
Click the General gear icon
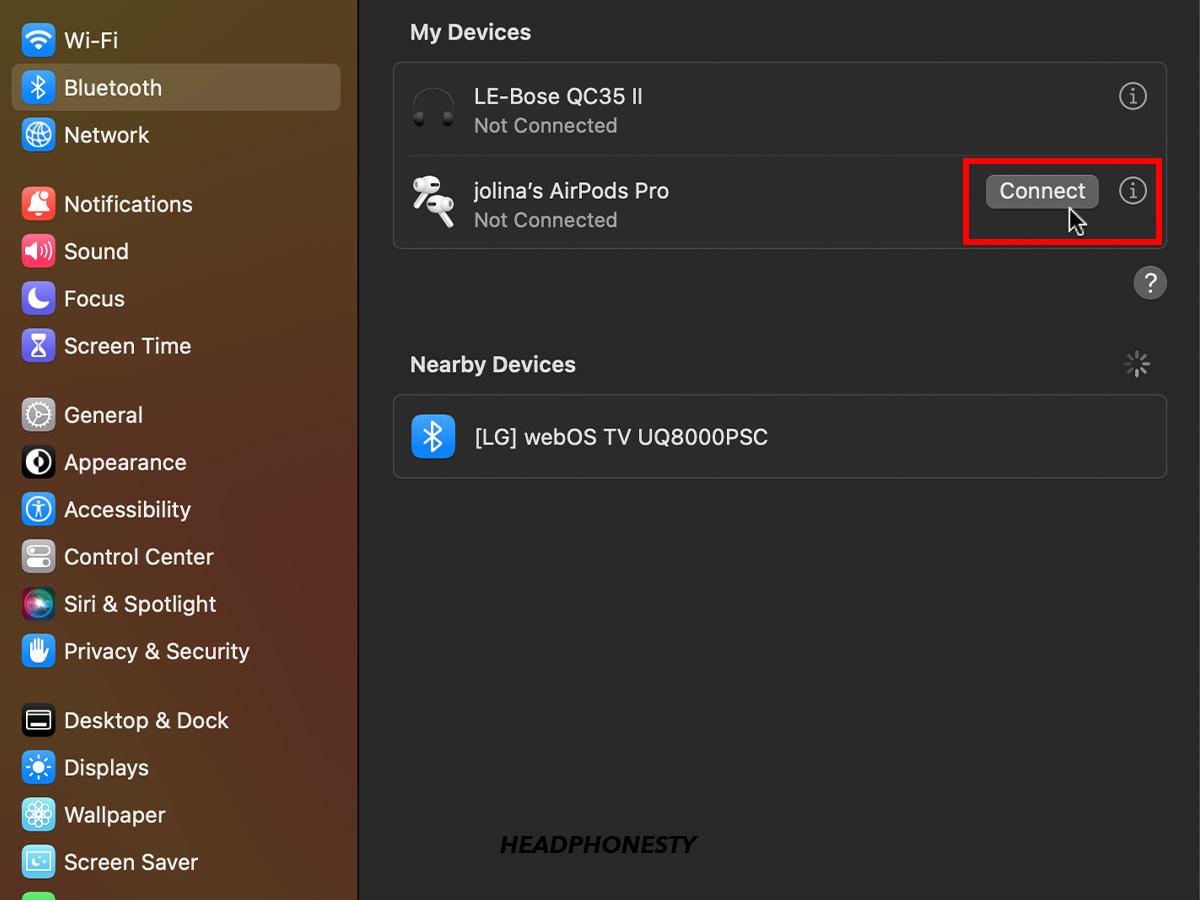[x=39, y=415]
